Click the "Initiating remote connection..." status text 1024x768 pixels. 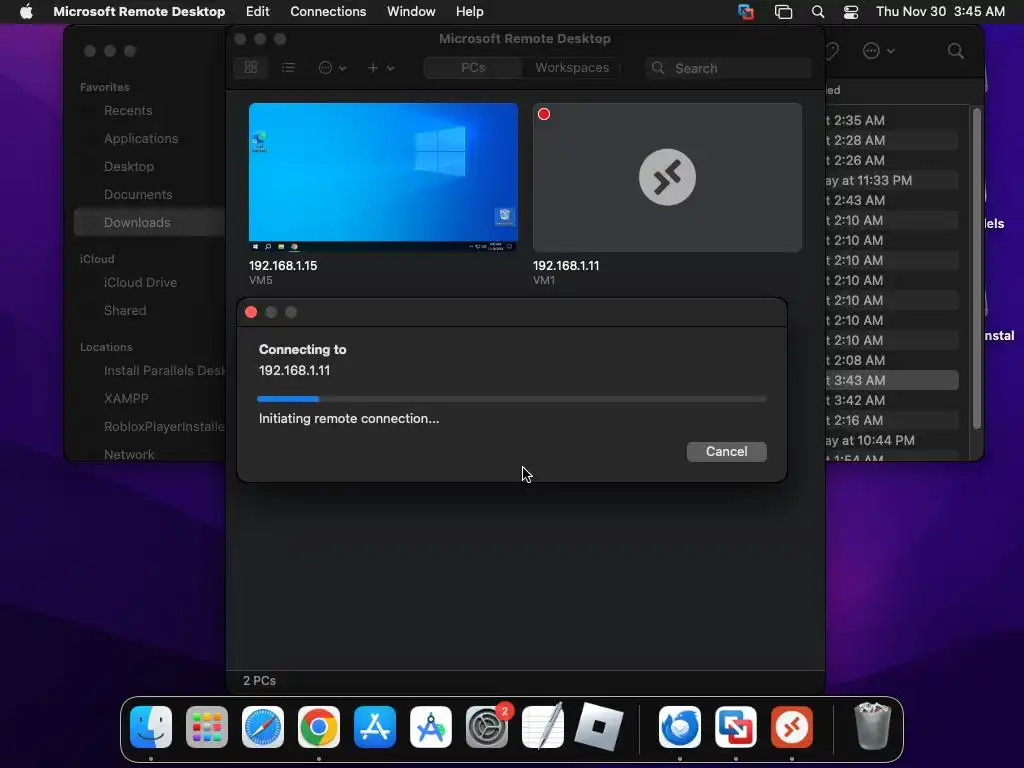tap(349, 419)
